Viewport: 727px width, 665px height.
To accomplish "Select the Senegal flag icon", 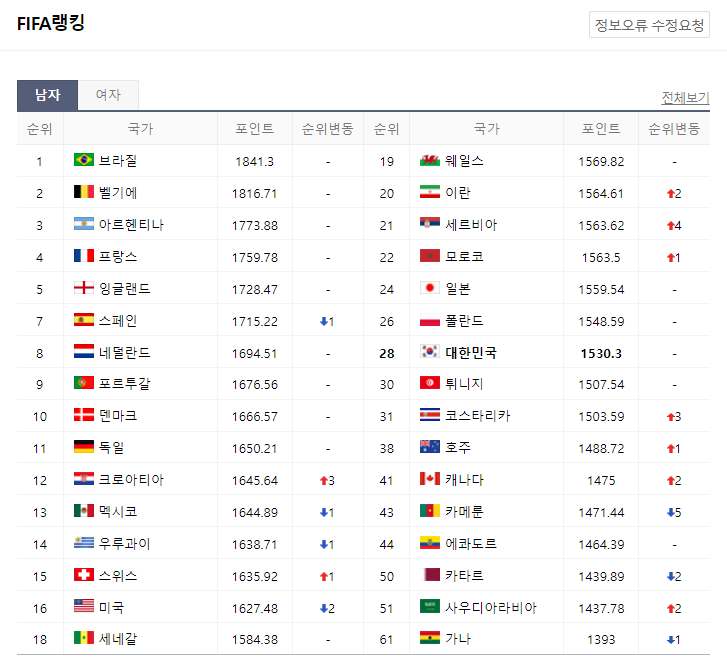I will (x=84, y=638).
